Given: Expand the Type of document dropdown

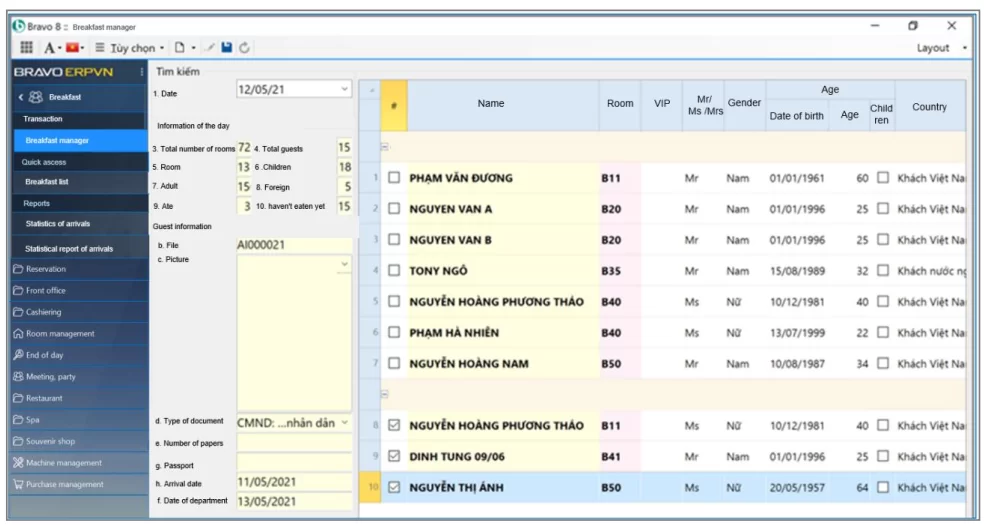Looking at the screenshot, I should click(x=345, y=423).
